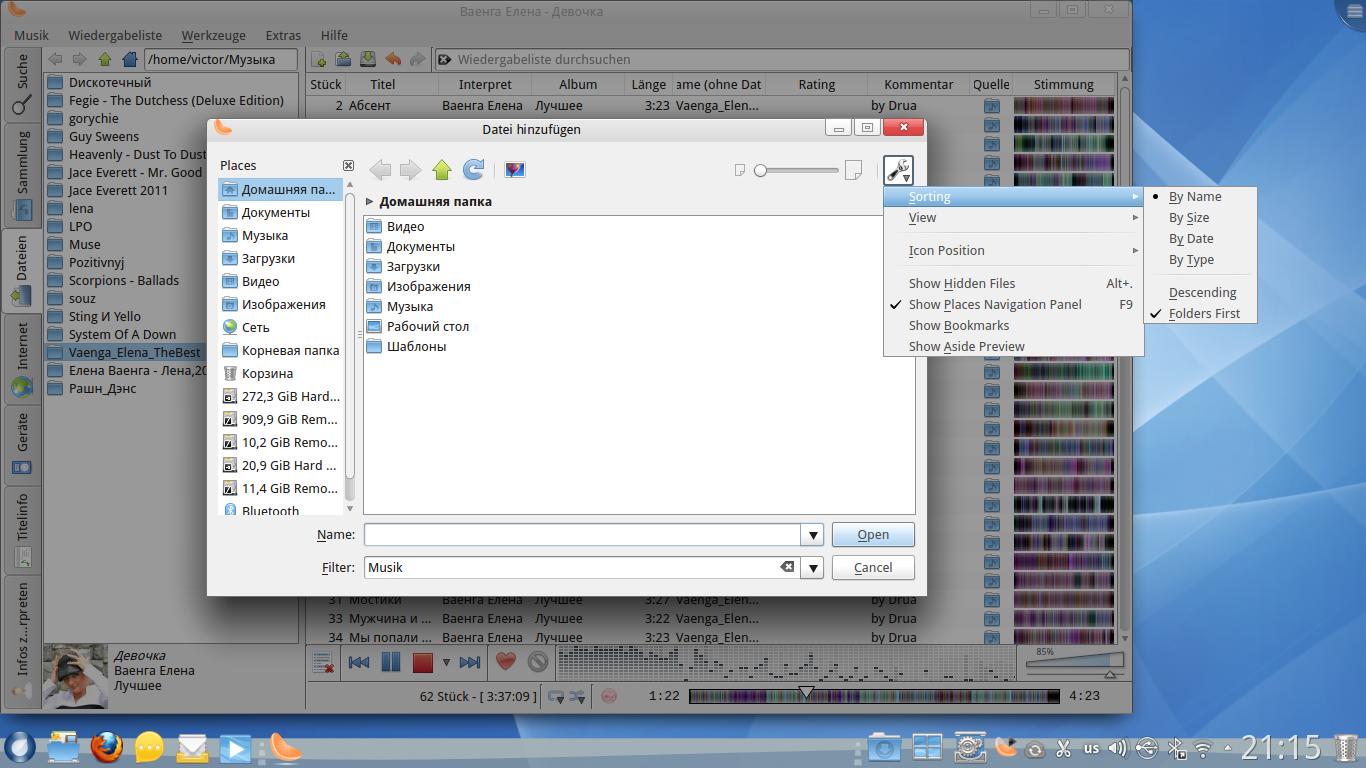Open Firefox from the taskbar

[x=106, y=746]
